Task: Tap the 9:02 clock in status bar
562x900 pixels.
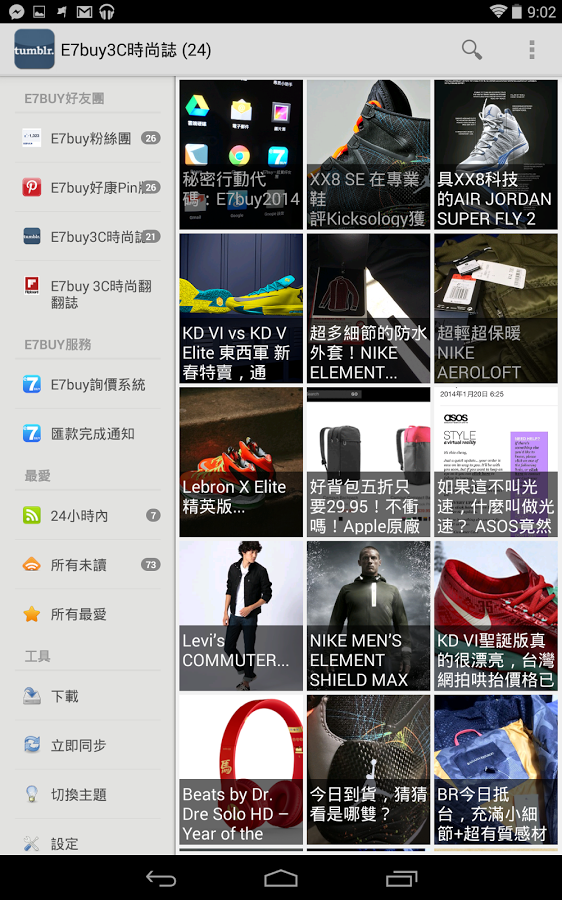Action: [541, 12]
